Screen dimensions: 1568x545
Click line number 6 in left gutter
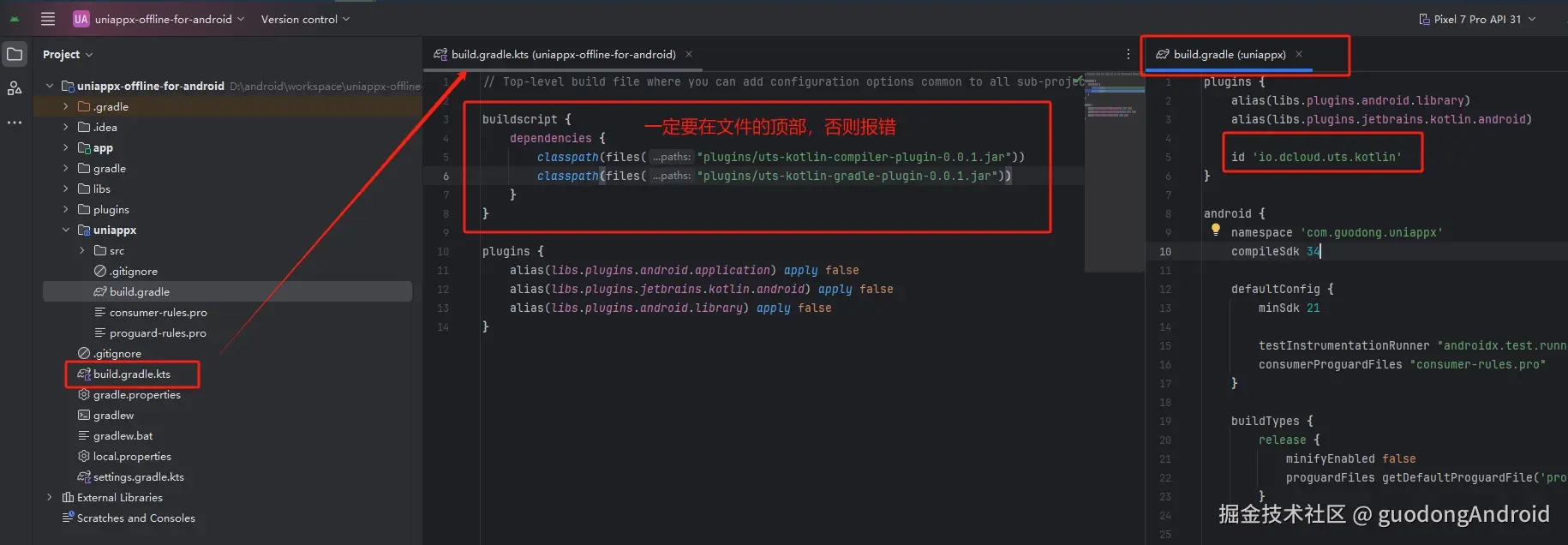446,176
